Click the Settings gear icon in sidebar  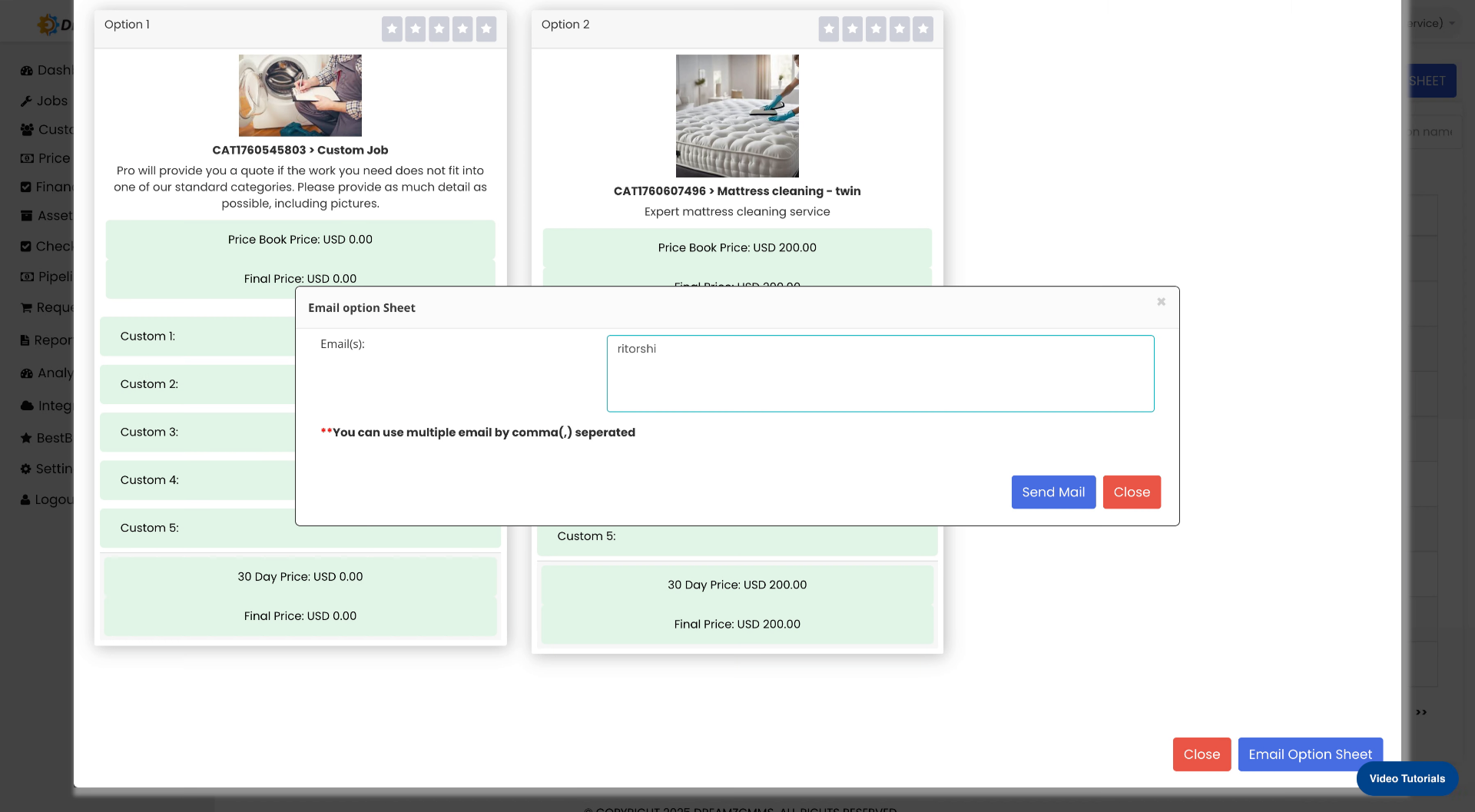tap(26, 469)
